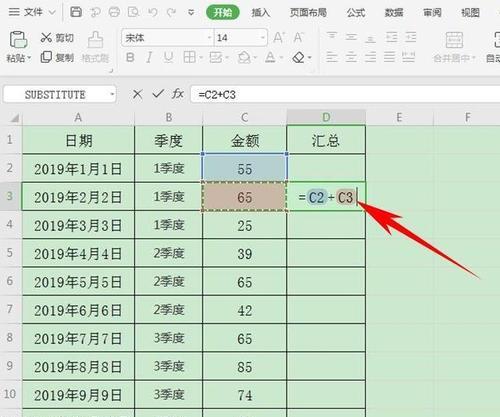Open the name box dropdown showing SUBSTITUTE
Screen dimensions: 500x417
pos(112,95)
